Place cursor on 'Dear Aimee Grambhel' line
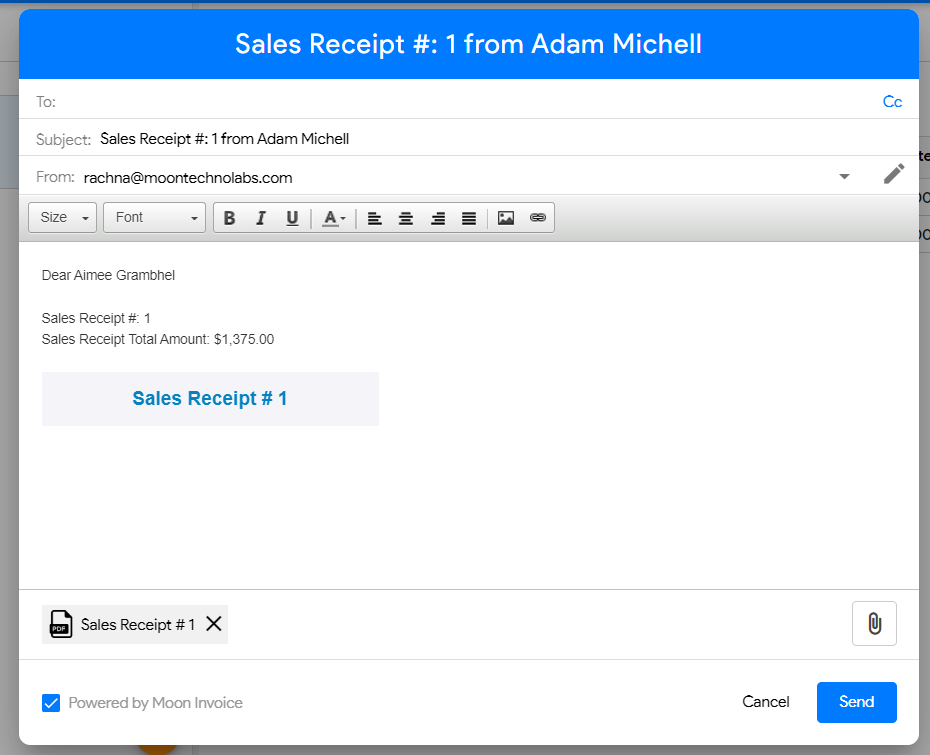Viewport: 930px width, 755px height. tap(108, 275)
